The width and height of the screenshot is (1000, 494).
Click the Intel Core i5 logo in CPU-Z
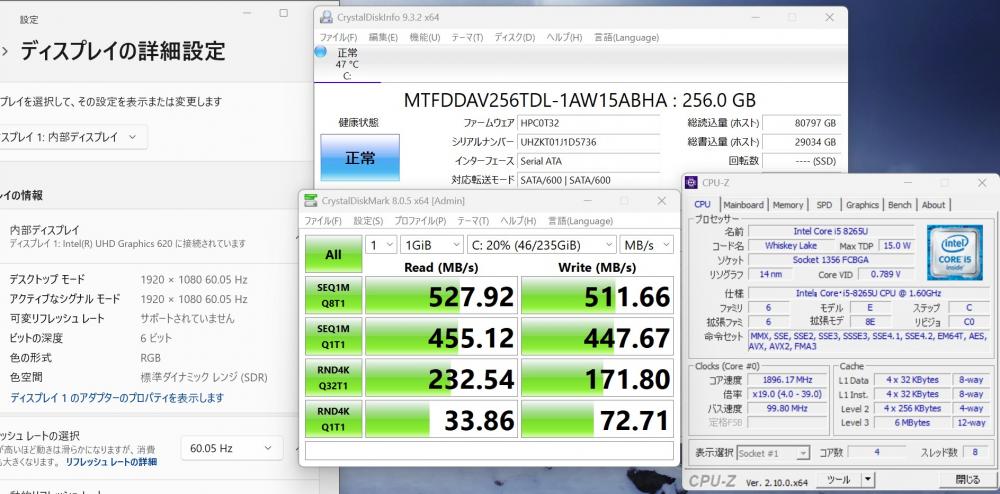(x=954, y=252)
